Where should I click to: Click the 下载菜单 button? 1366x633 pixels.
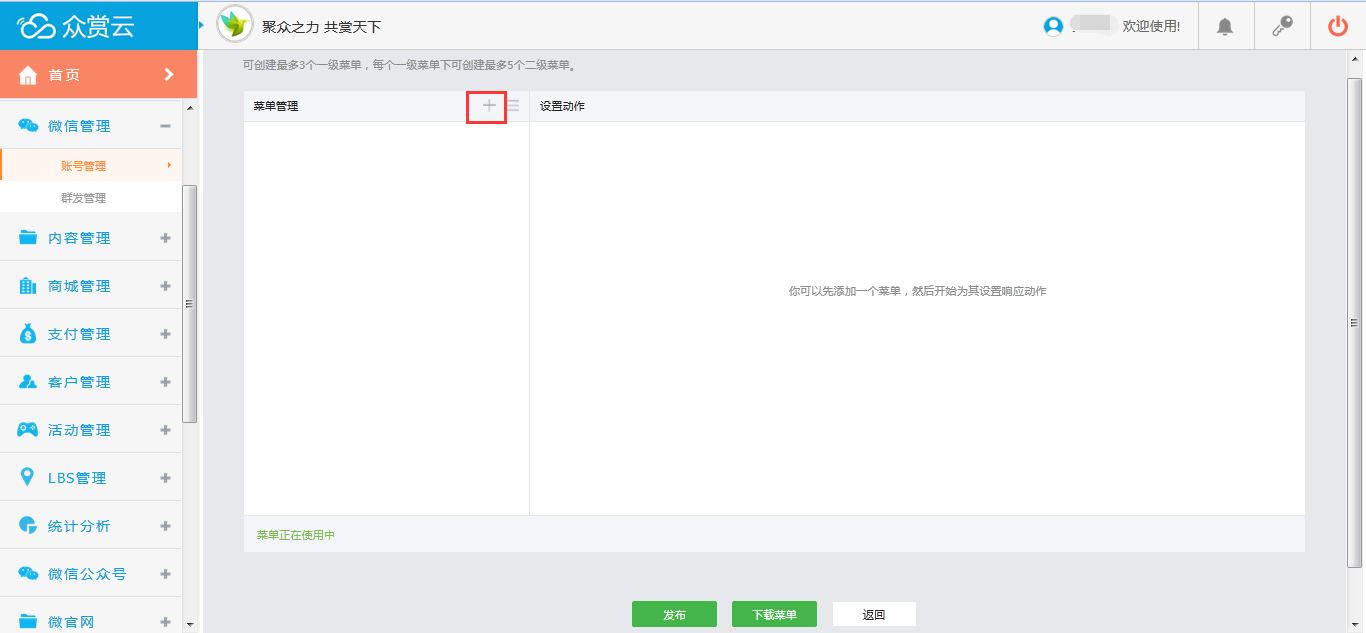coord(774,614)
